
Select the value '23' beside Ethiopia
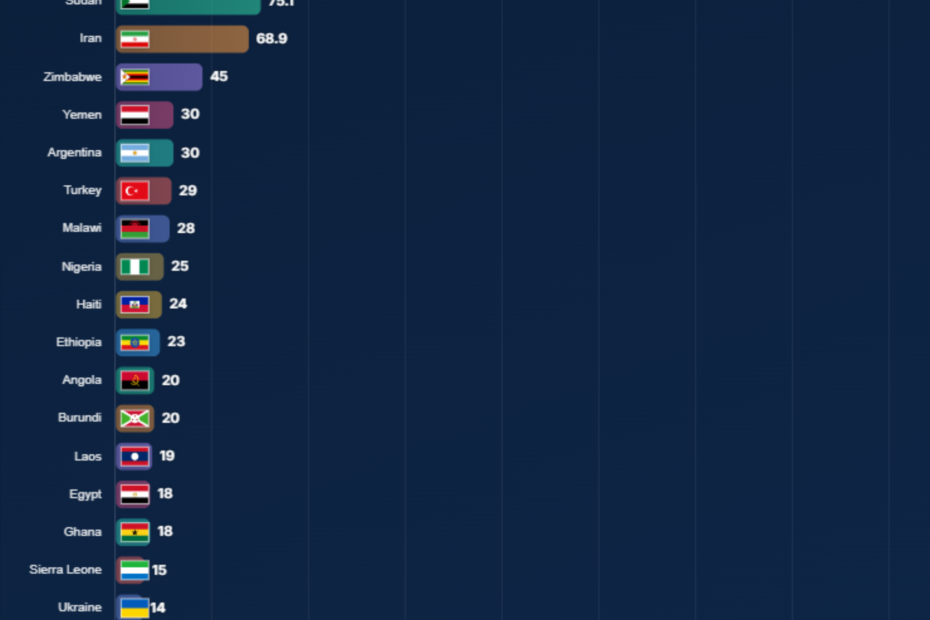point(176,342)
